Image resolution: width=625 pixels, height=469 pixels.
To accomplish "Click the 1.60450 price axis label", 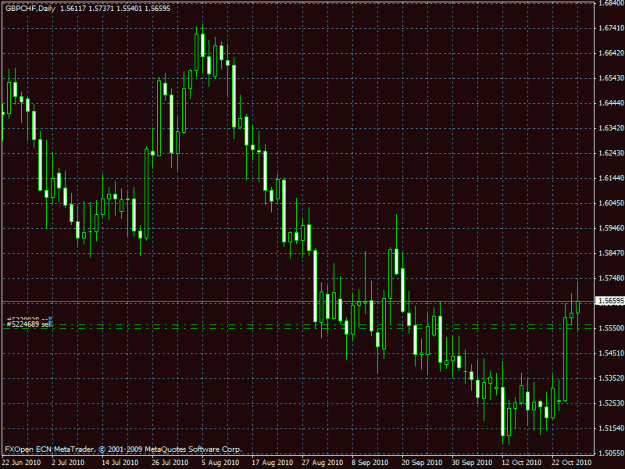I will tap(611, 203).
